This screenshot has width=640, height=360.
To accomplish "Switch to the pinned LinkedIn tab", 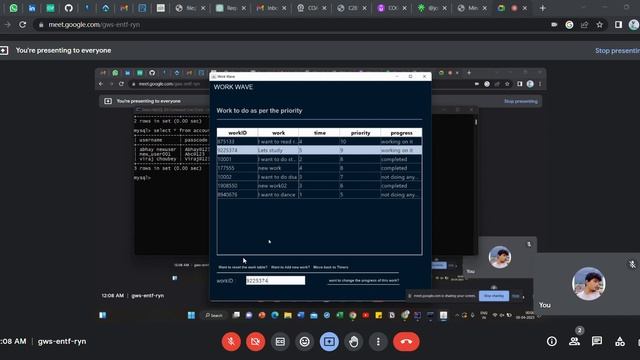I will pyautogui.click(x=32, y=8).
